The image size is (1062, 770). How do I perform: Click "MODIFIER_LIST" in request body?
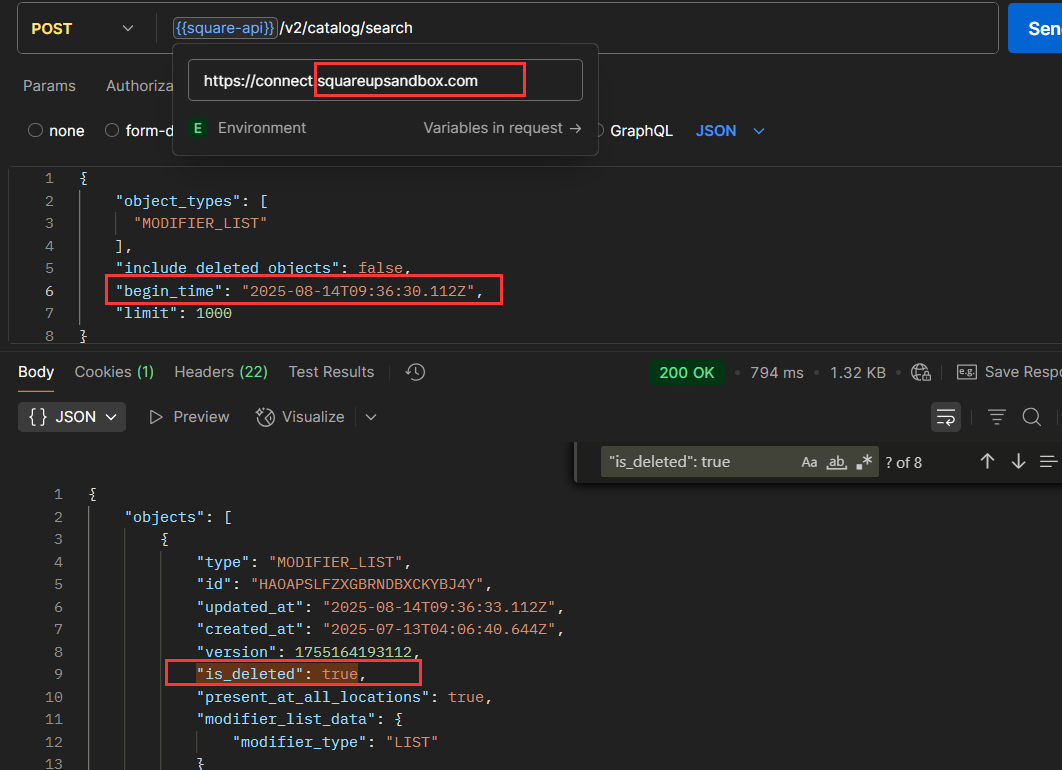coord(200,223)
